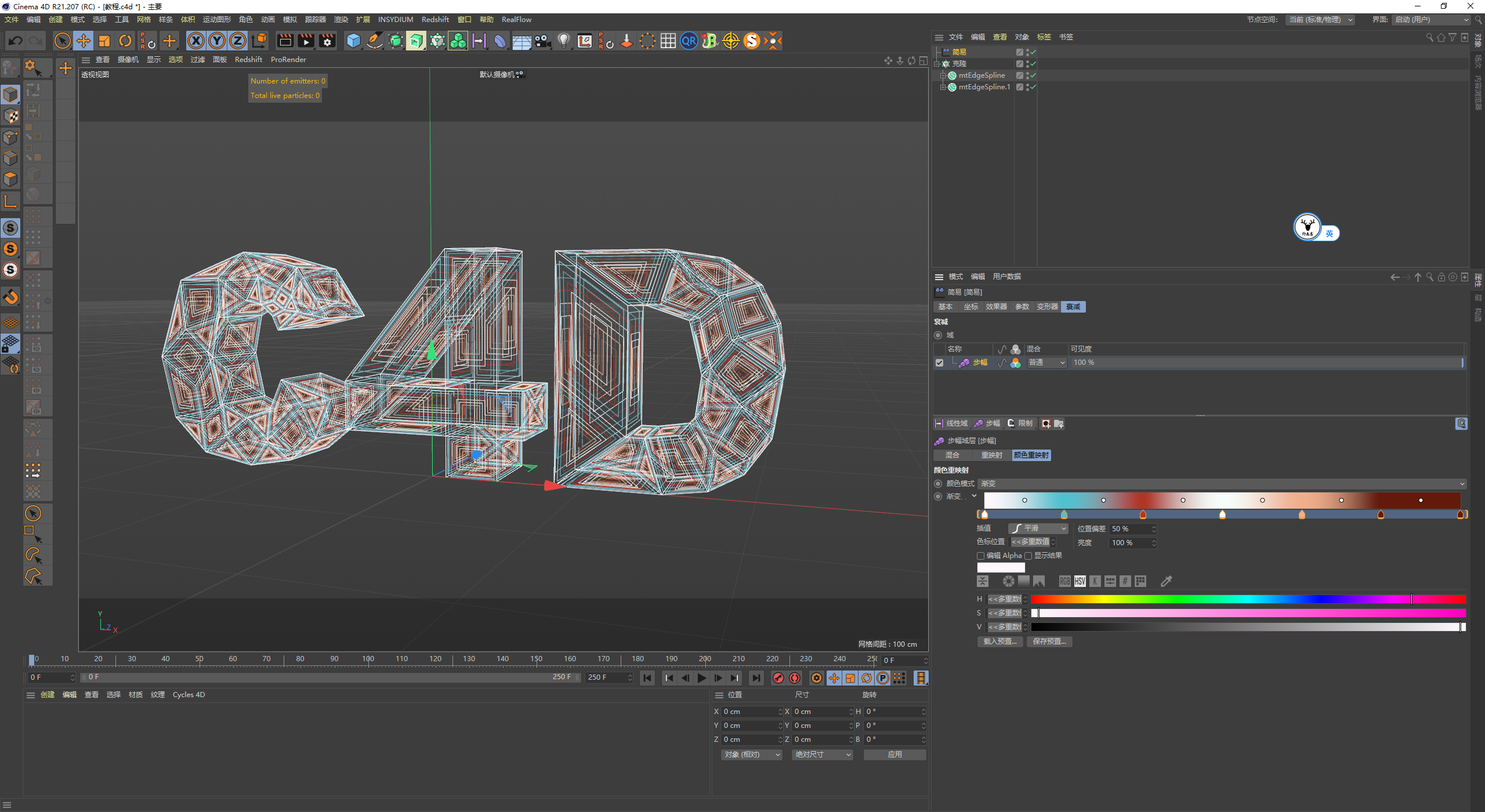Screen dimensions: 1485x812
Task: Switch to the 效果器 tab
Action: tap(996, 307)
